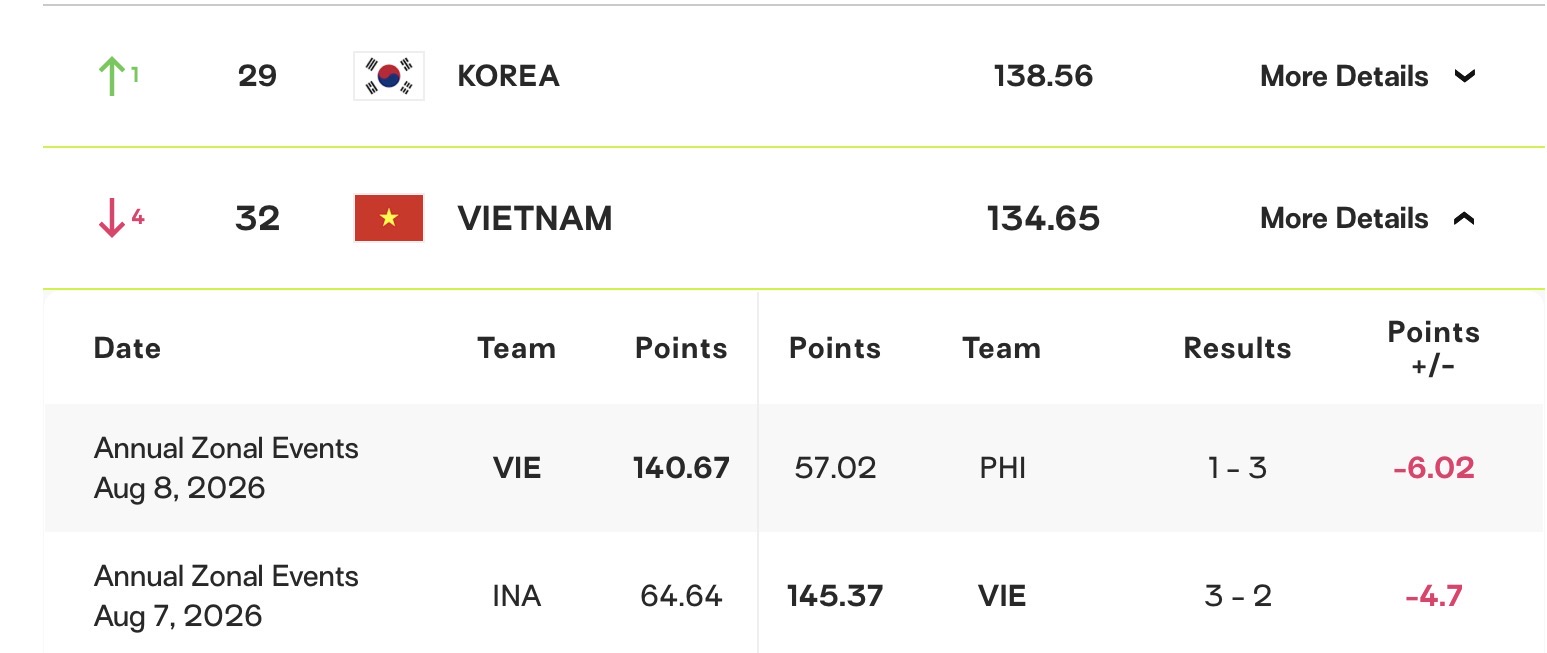Image resolution: width=1547 pixels, height=653 pixels.
Task: Collapse Vietnam's More Details chevron
Action: tap(1464, 218)
